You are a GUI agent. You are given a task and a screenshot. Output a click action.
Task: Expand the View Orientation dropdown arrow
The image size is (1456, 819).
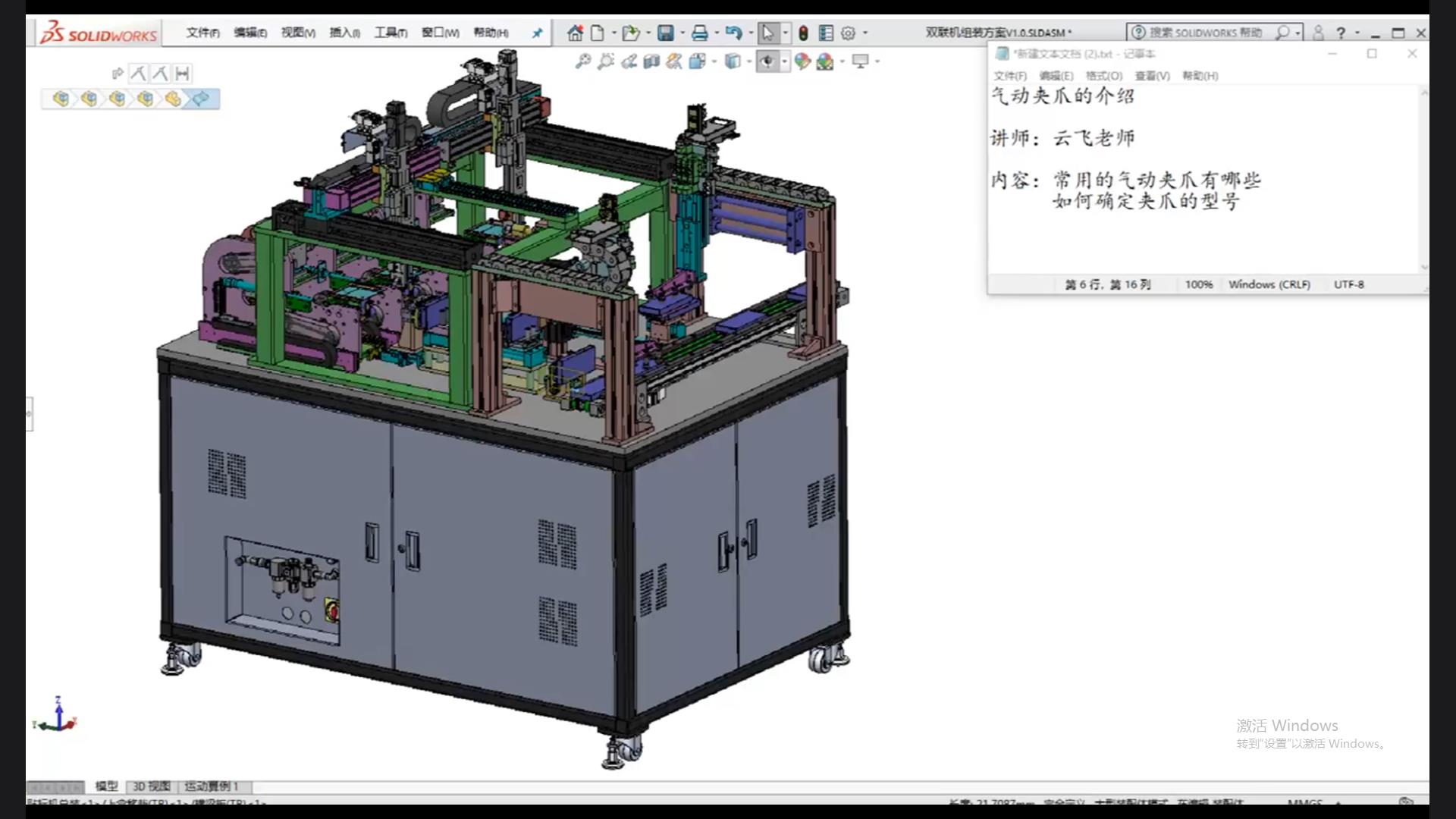click(x=714, y=61)
